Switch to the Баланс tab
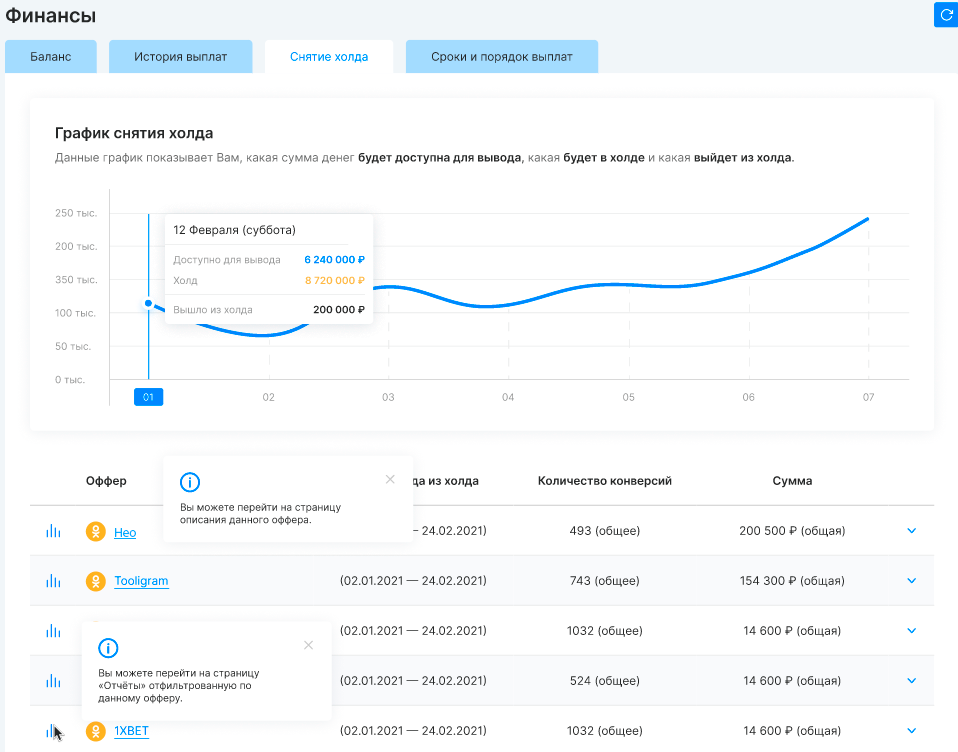 (x=51, y=57)
